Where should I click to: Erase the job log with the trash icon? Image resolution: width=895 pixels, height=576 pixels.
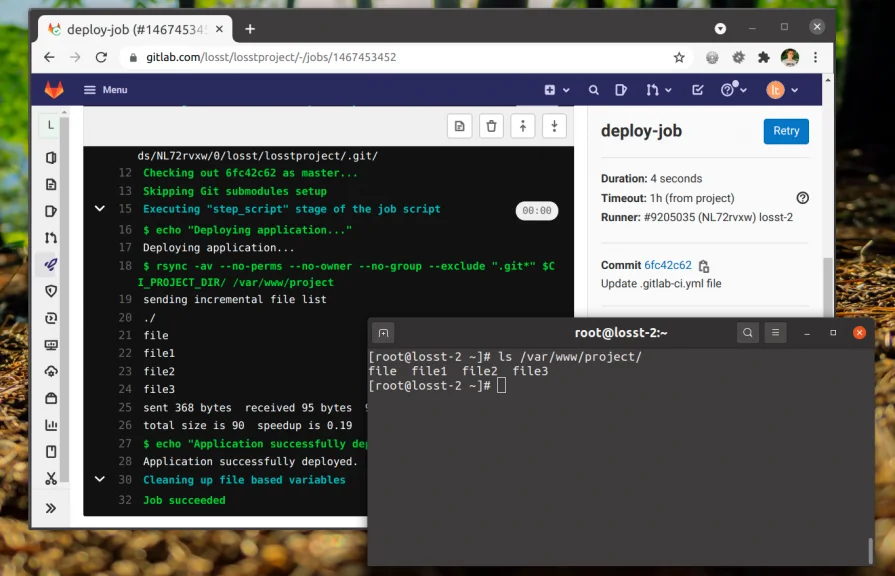click(491, 126)
